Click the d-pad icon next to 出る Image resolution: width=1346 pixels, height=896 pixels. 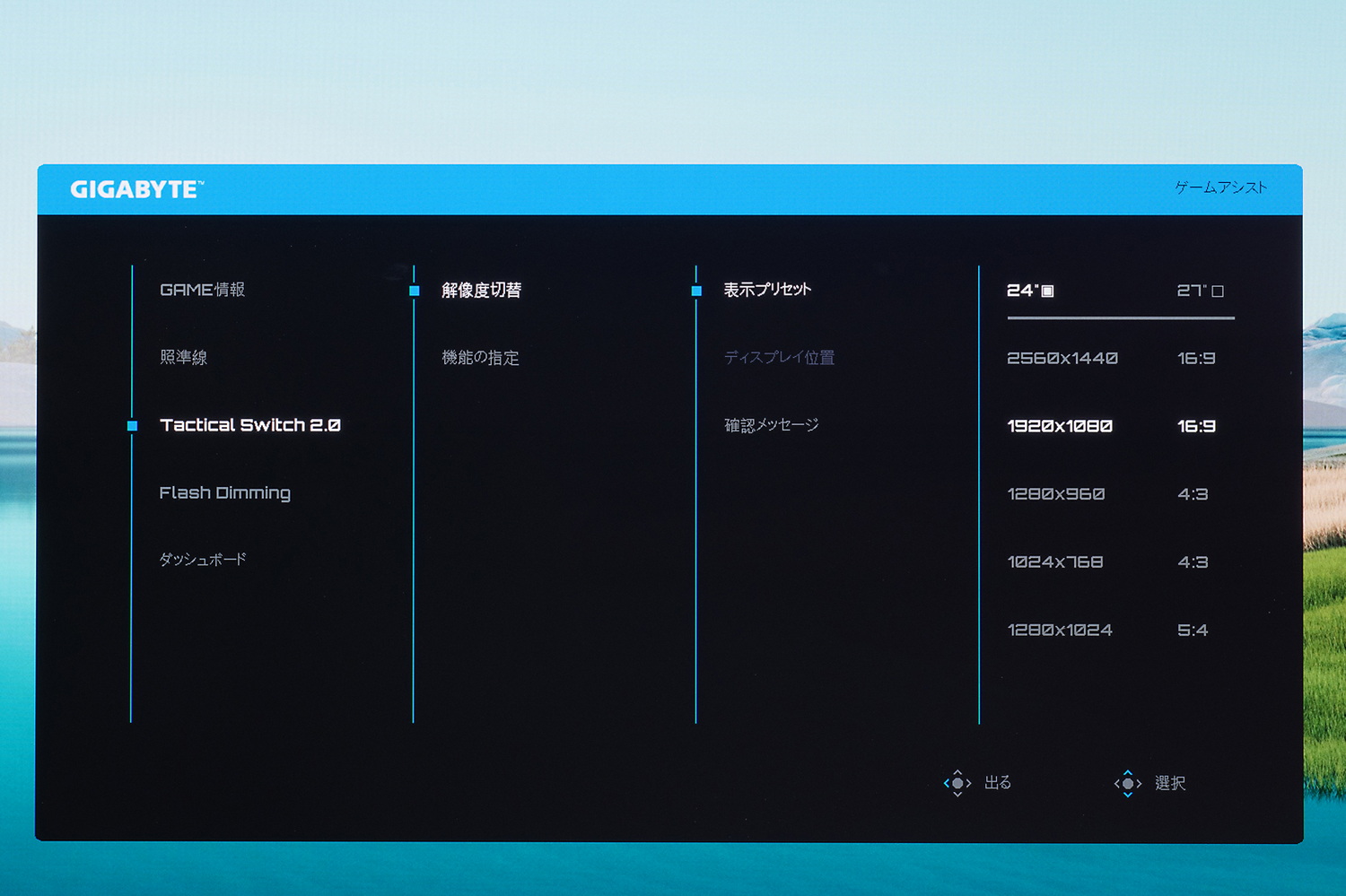point(958,783)
